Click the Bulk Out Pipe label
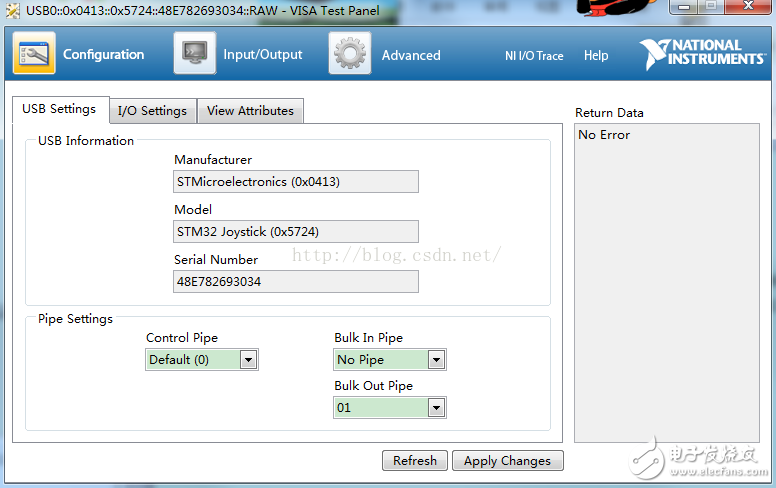 (x=373, y=386)
